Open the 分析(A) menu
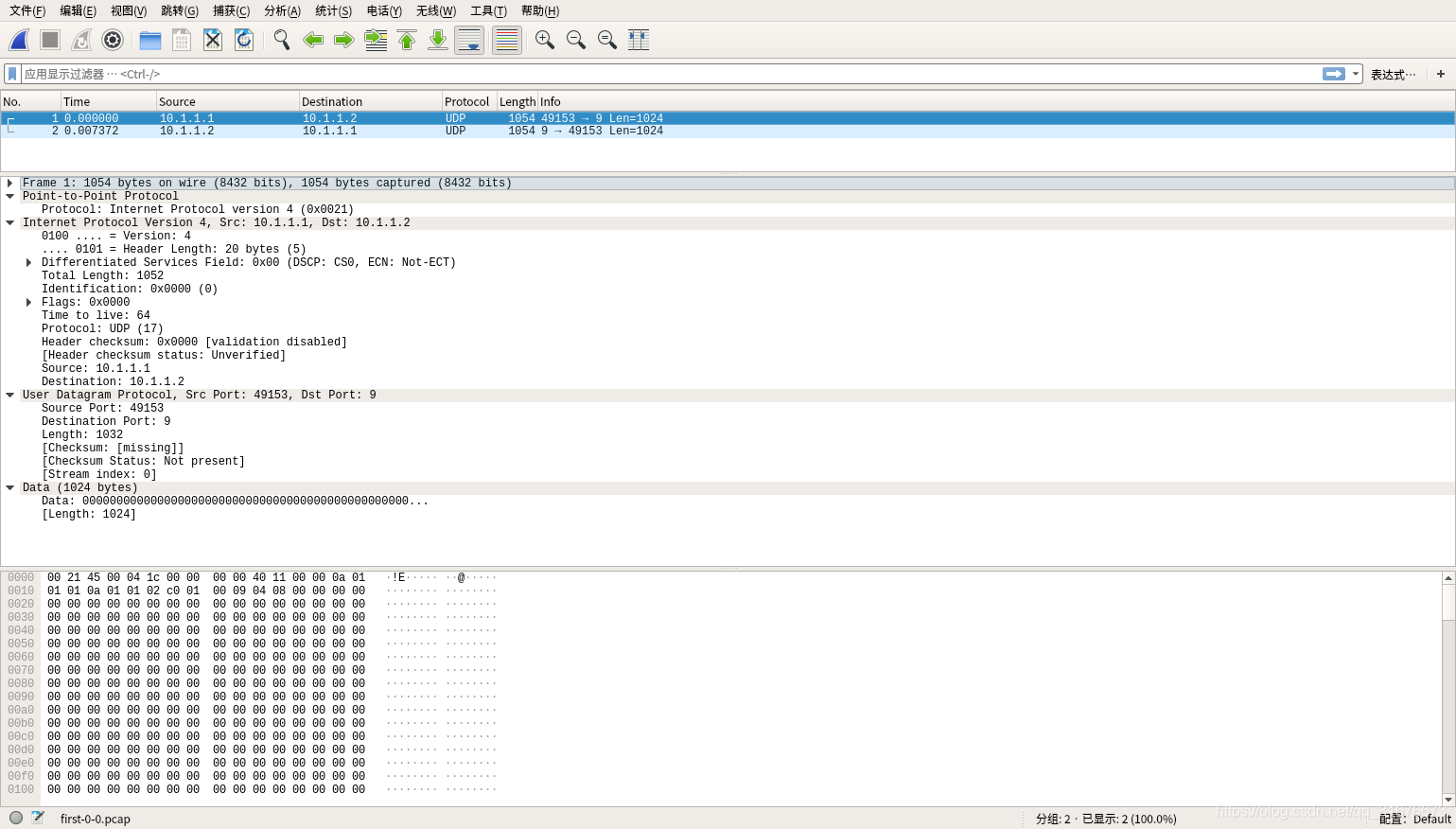Screen dimensions: 1456x829 point(282,11)
